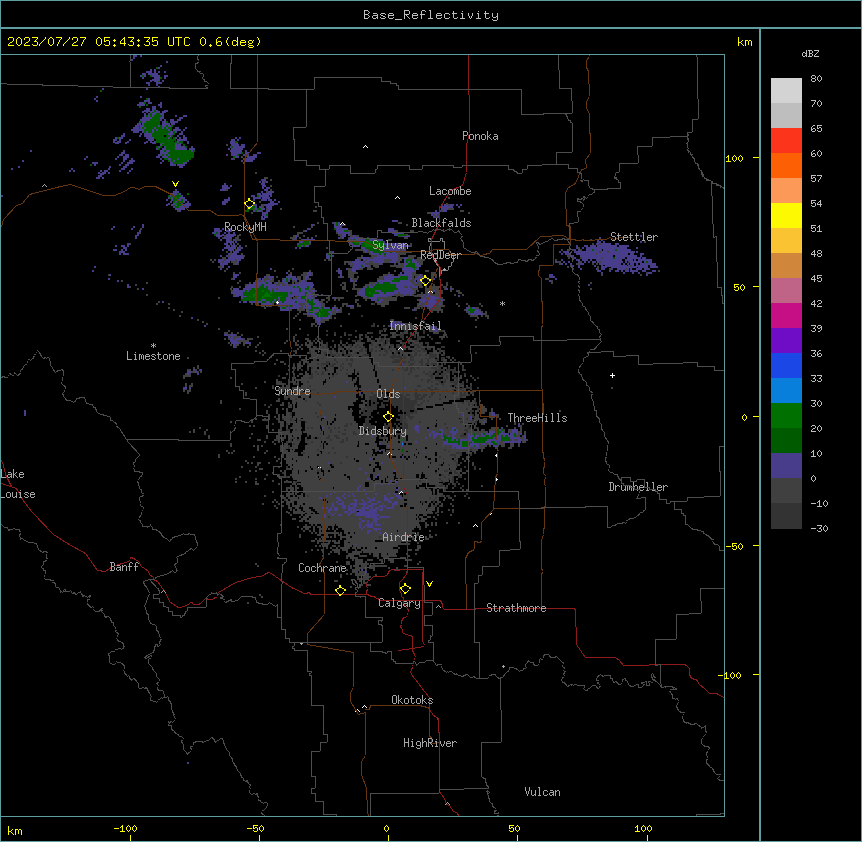
Task: Click the asterisk marker above Limestone
Action: coord(153,346)
